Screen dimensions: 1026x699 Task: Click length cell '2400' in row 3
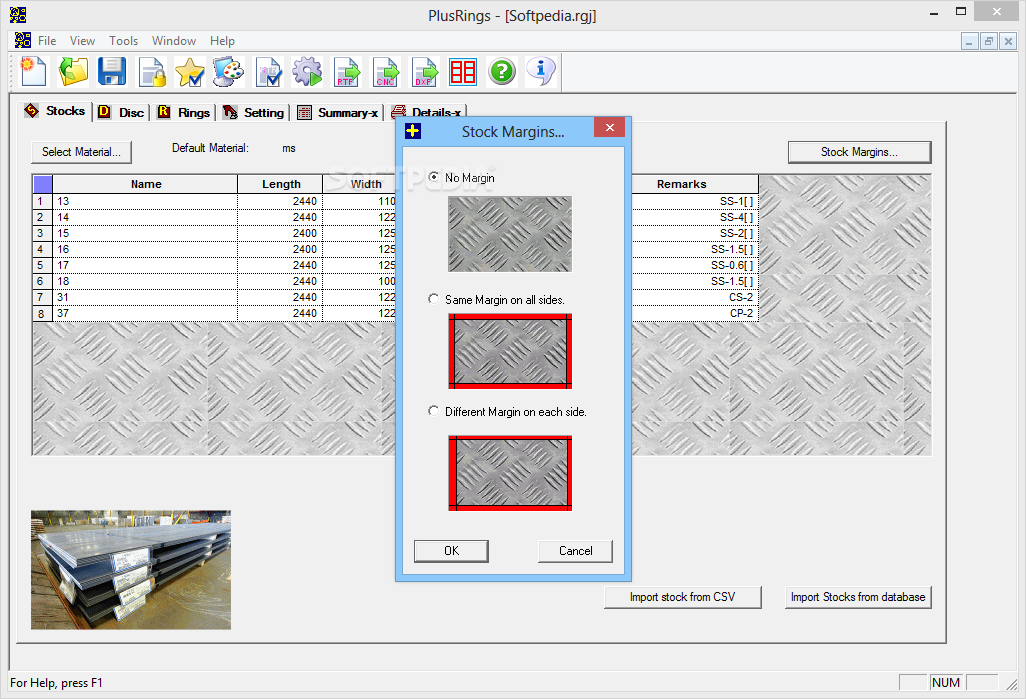point(281,233)
